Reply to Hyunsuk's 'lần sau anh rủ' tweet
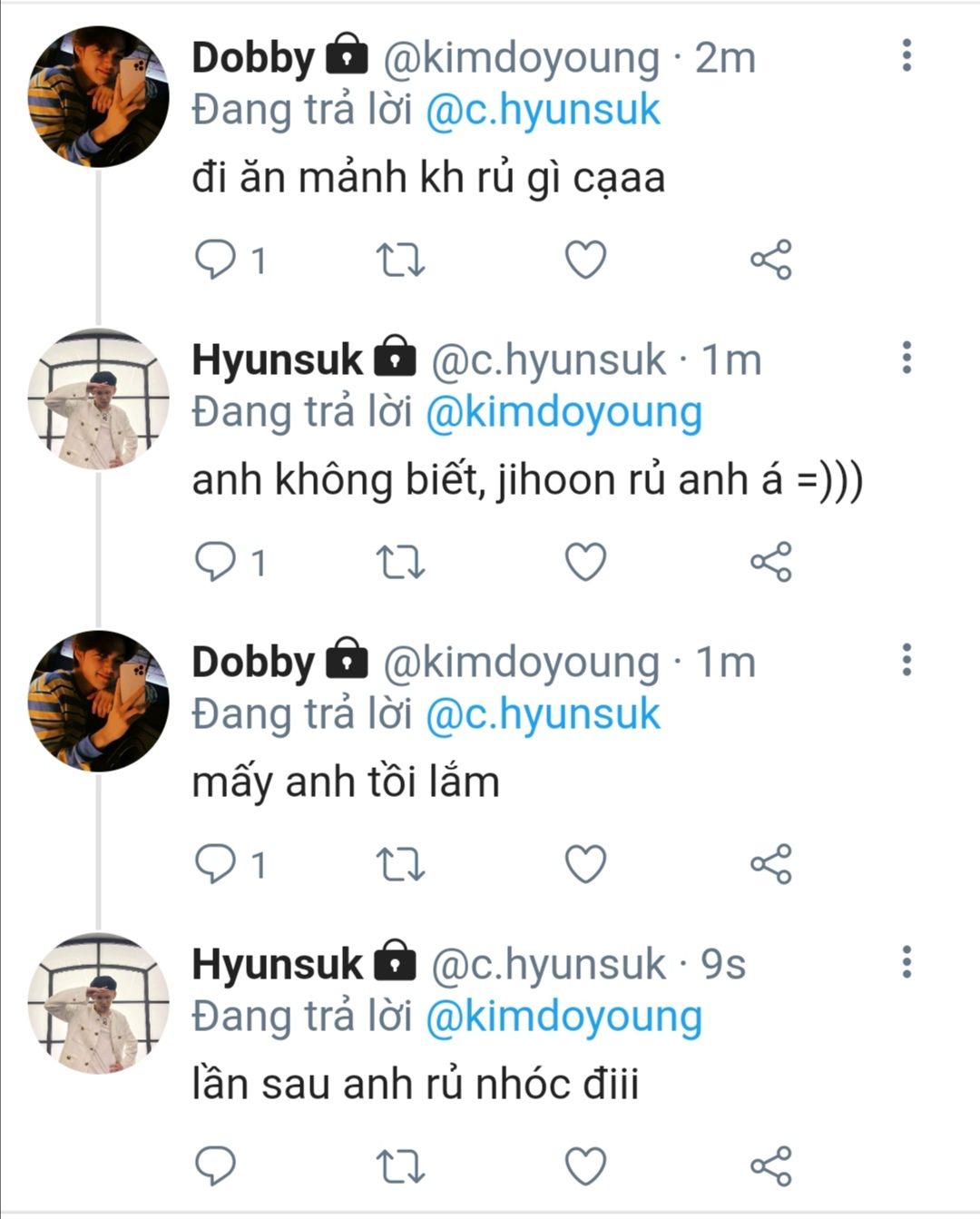The width and height of the screenshot is (980, 1219). click(x=216, y=1166)
